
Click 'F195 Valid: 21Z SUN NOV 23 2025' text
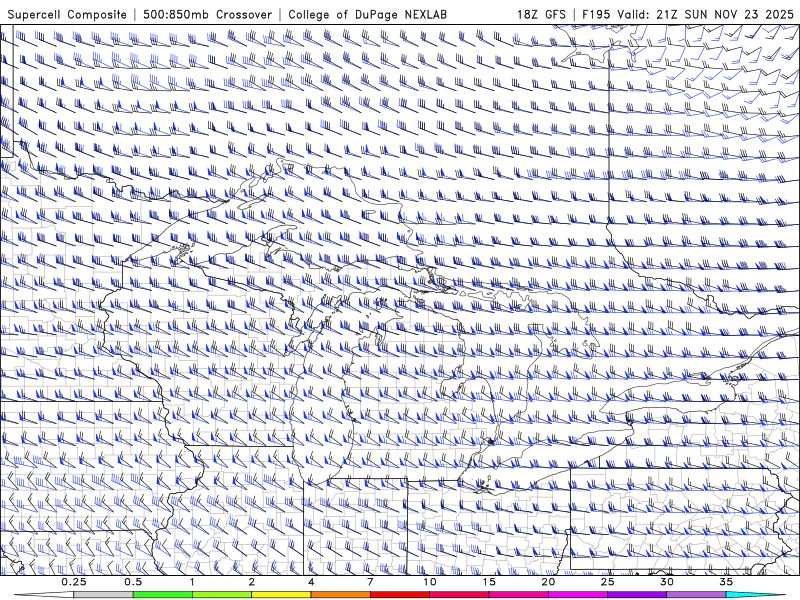pos(688,14)
